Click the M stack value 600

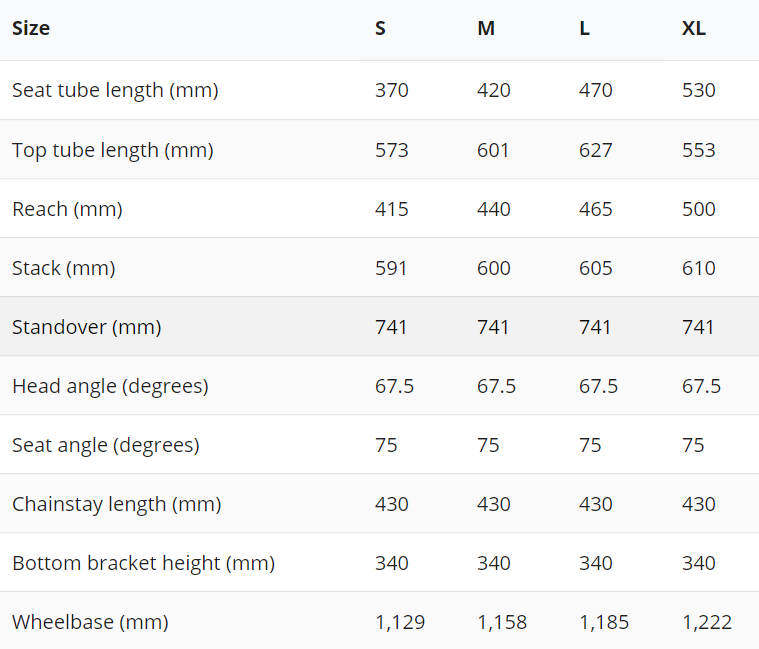tap(494, 268)
